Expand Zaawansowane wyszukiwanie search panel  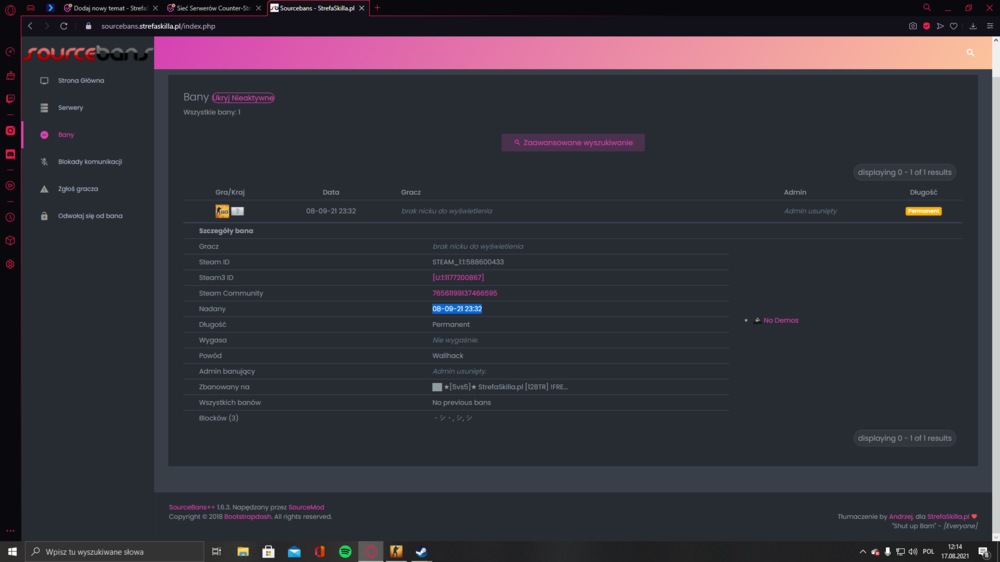573,142
